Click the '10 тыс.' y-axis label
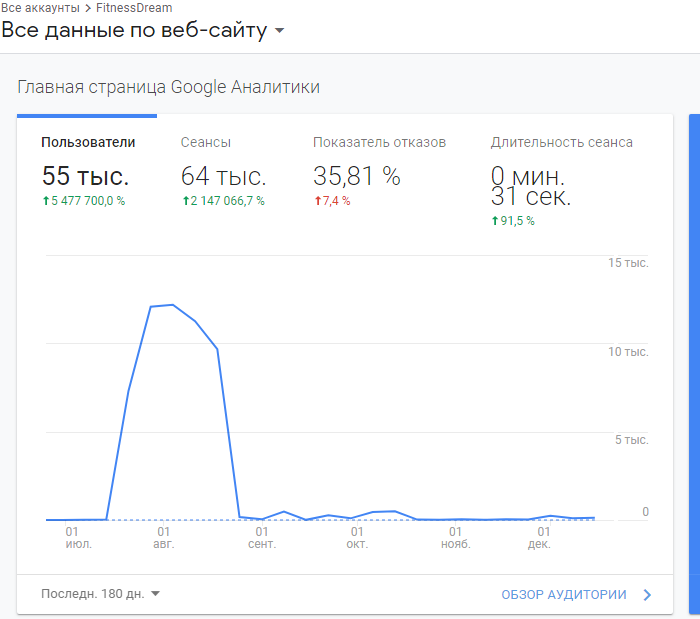 (x=628, y=352)
